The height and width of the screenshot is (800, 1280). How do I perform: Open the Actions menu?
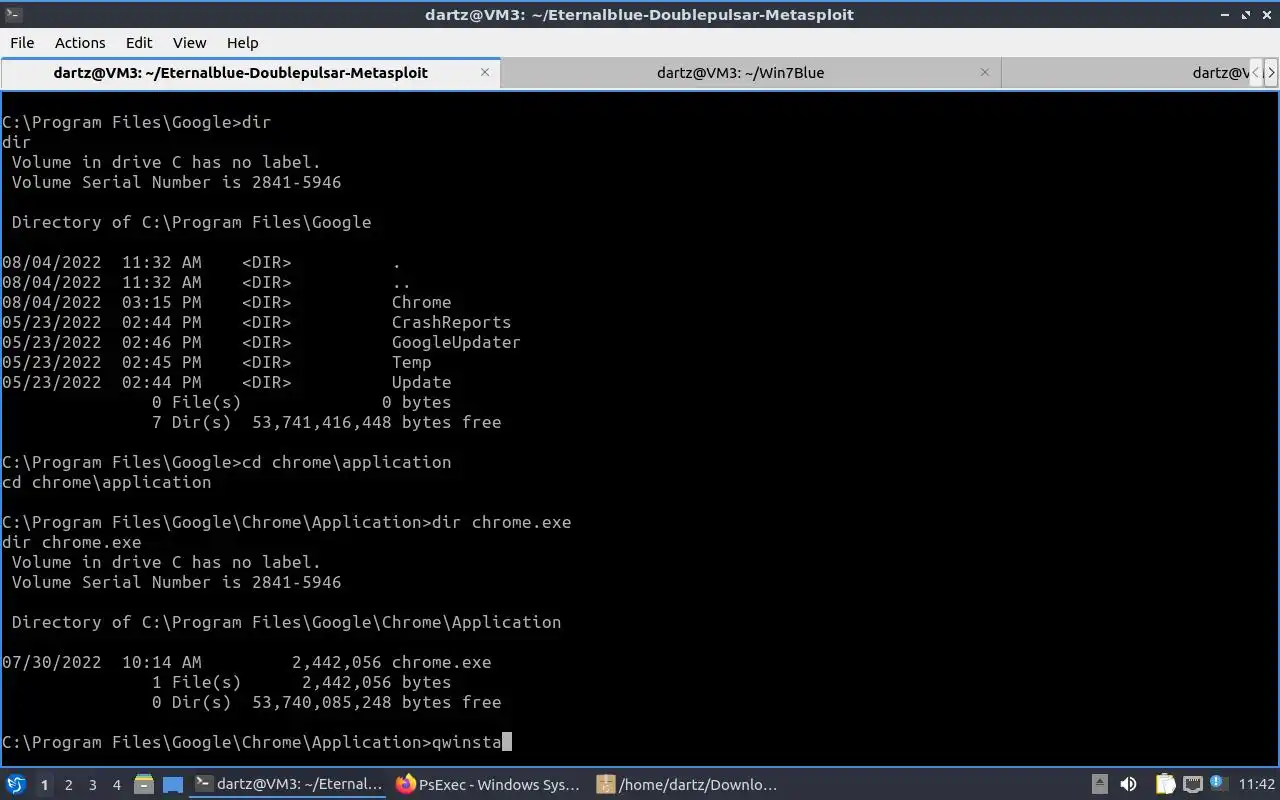point(80,42)
